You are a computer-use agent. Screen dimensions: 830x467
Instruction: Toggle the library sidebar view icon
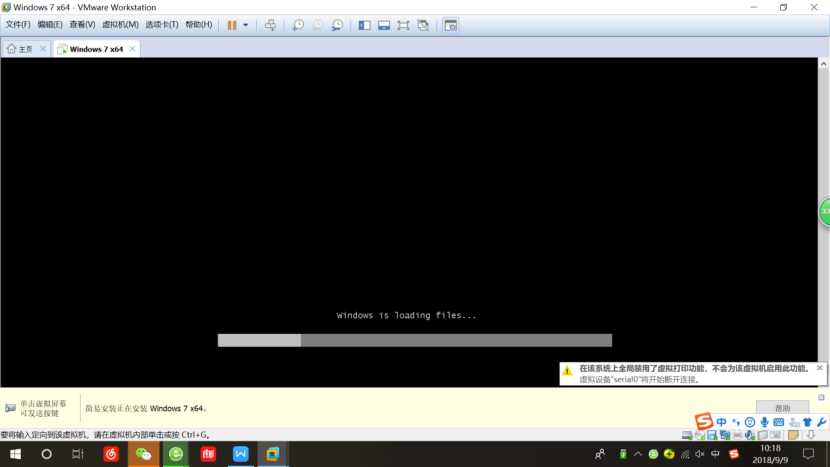364,25
